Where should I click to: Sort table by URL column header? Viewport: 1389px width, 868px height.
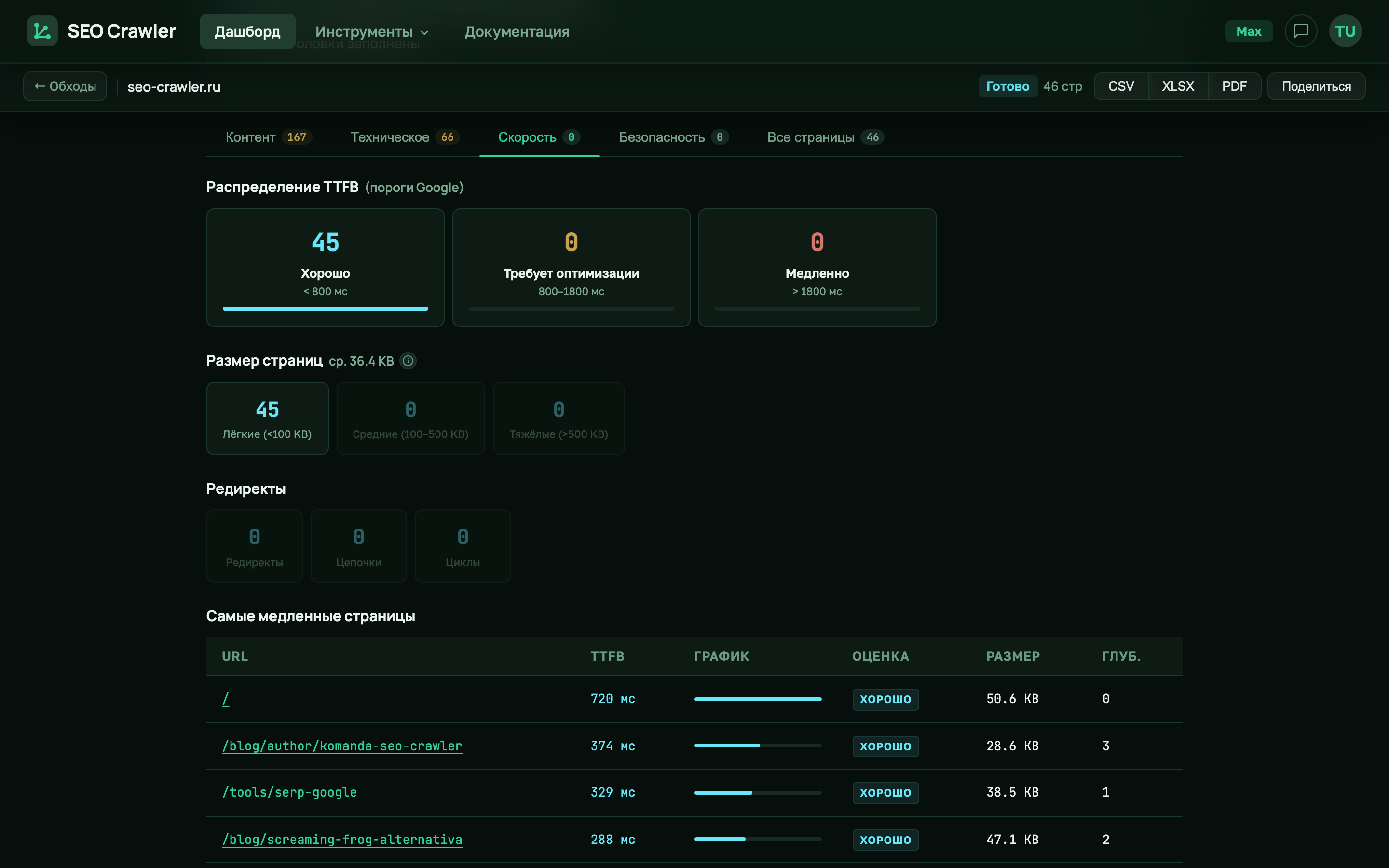tap(235, 656)
